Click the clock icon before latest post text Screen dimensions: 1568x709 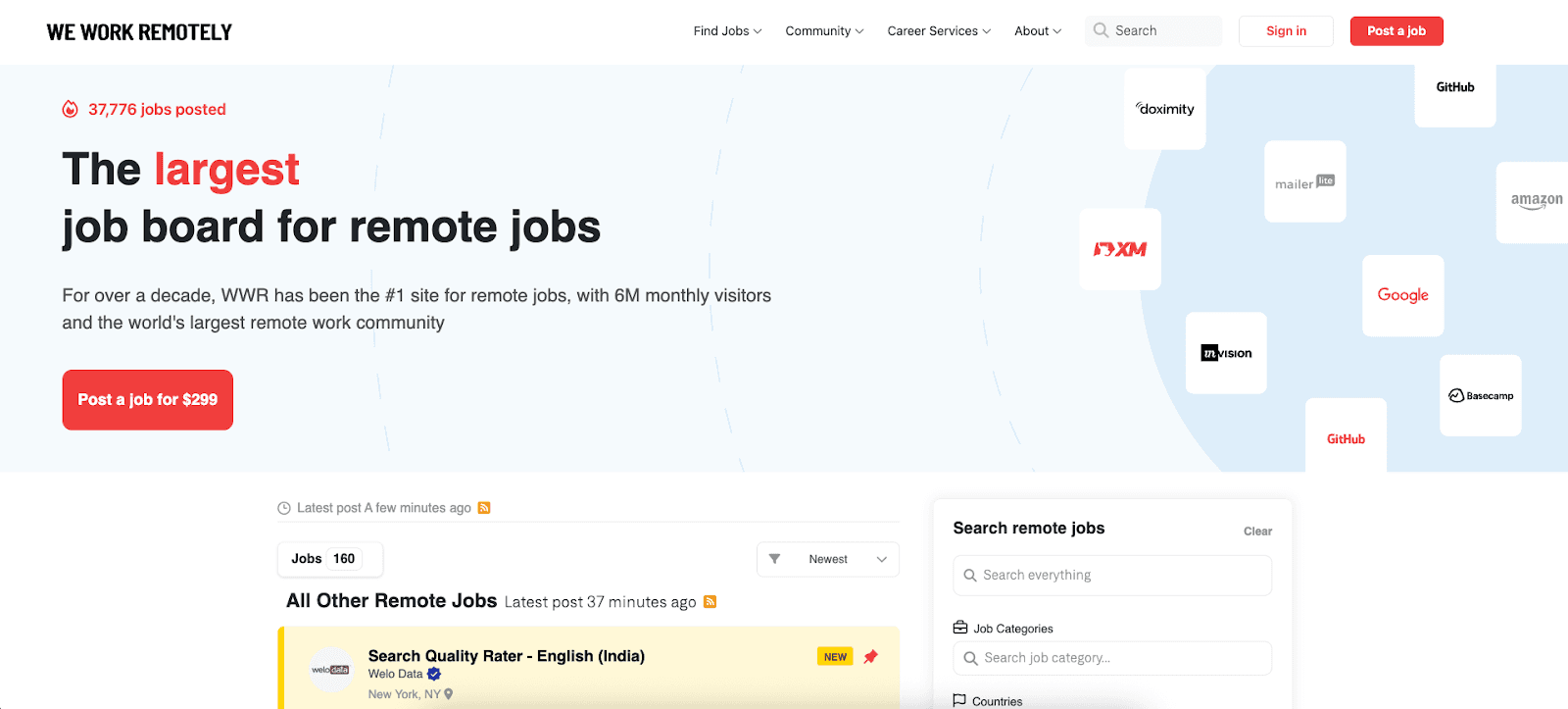pos(284,507)
